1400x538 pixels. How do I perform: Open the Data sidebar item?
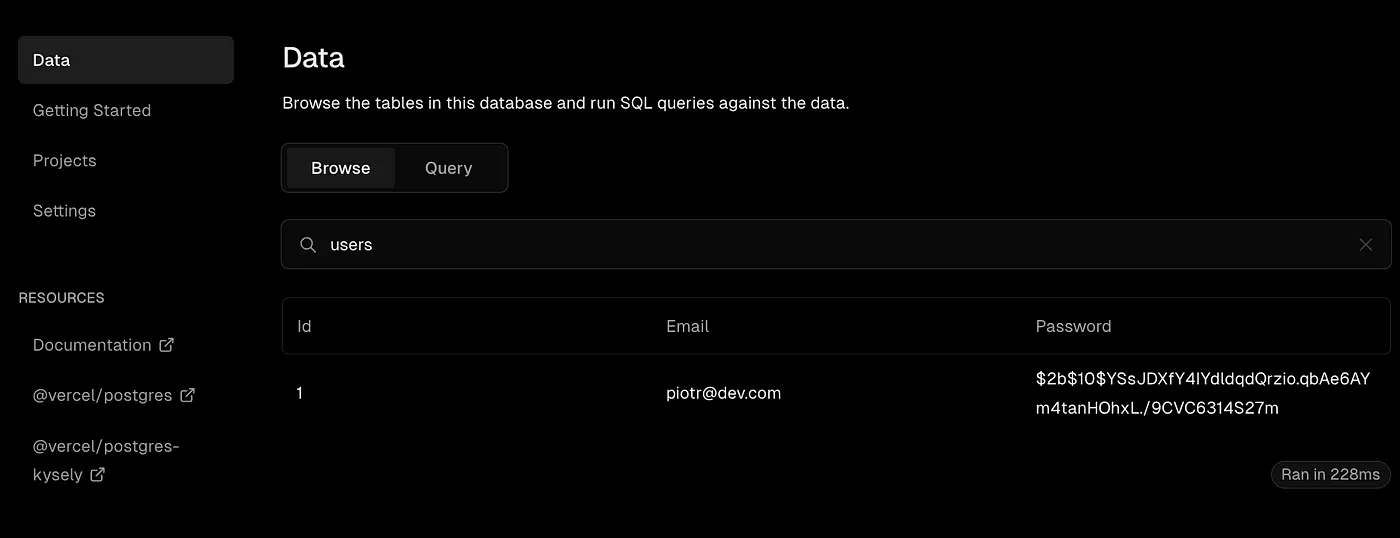[125, 60]
